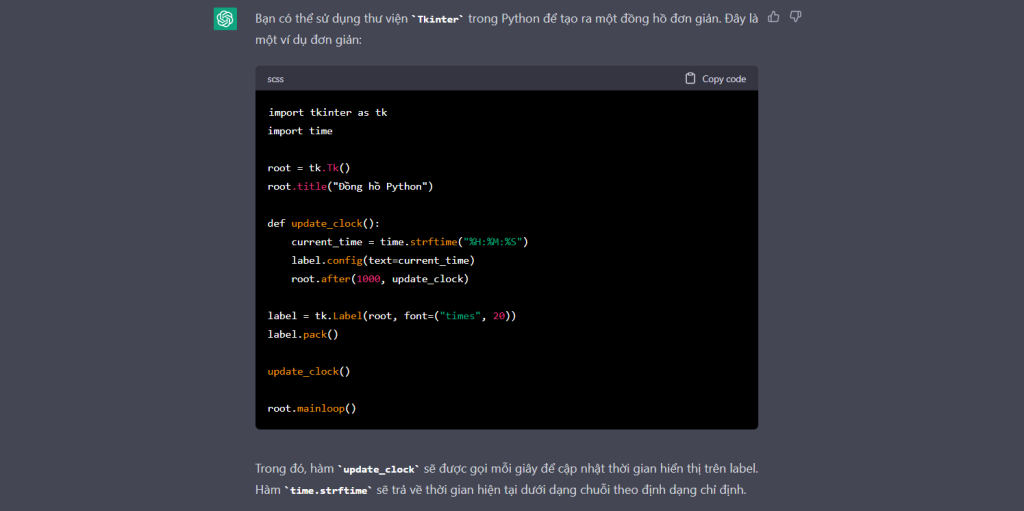The height and width of the screenshot is (511, 1024).
Task: Click the 'root.mainloop()' code line
Action: [x=312, y=408]
